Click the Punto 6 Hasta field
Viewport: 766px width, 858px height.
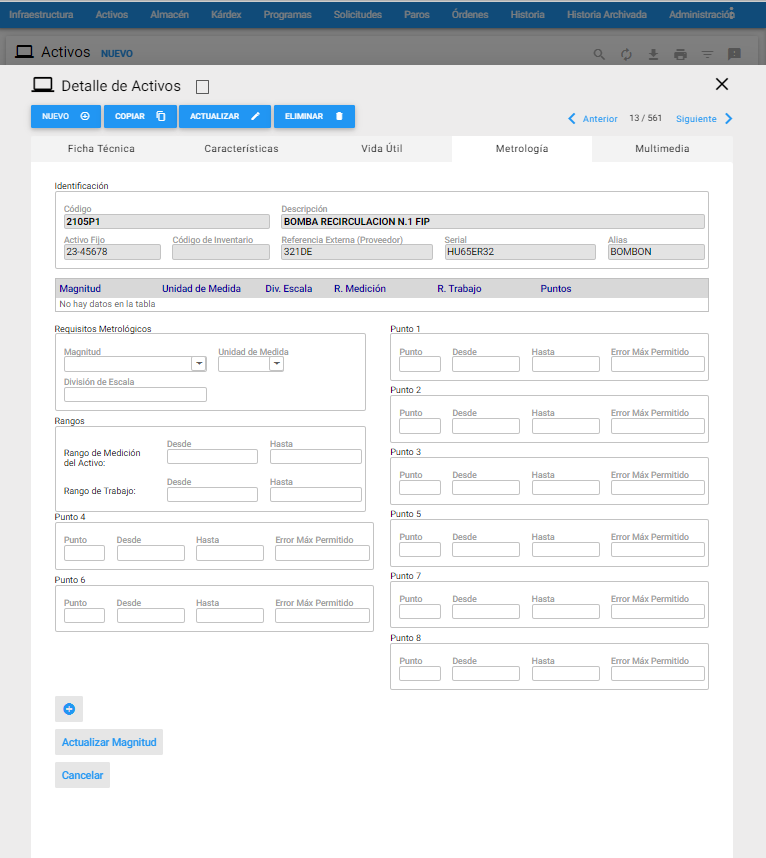pos(230,616)
